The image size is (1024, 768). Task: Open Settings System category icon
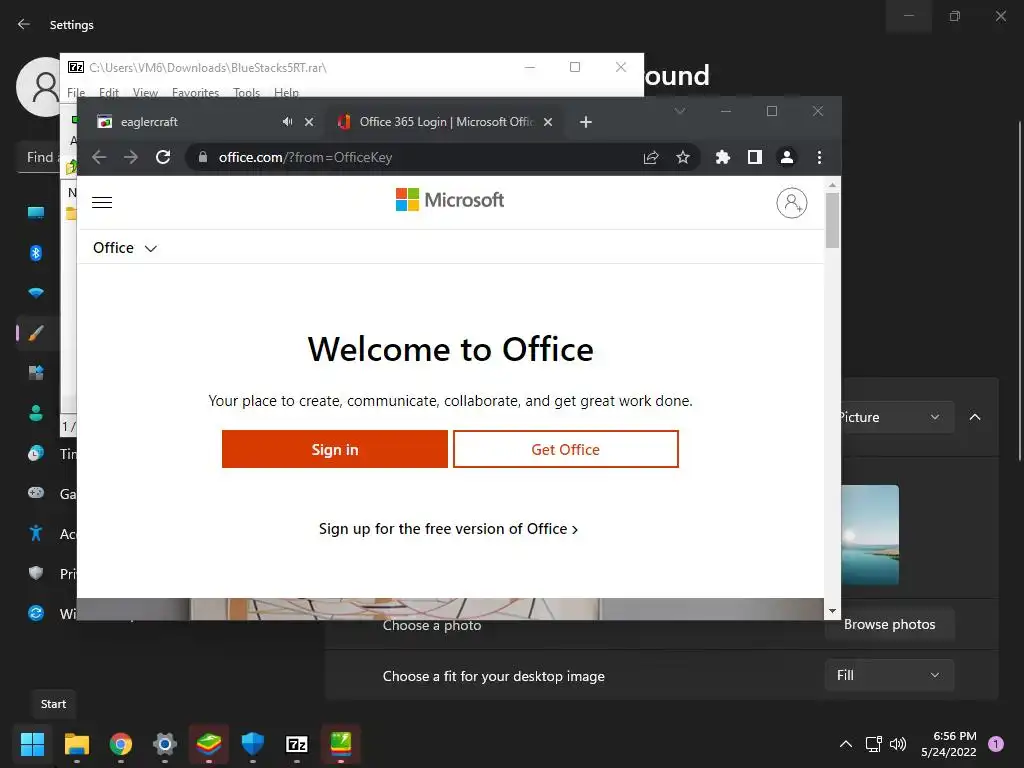pos(36,212)
